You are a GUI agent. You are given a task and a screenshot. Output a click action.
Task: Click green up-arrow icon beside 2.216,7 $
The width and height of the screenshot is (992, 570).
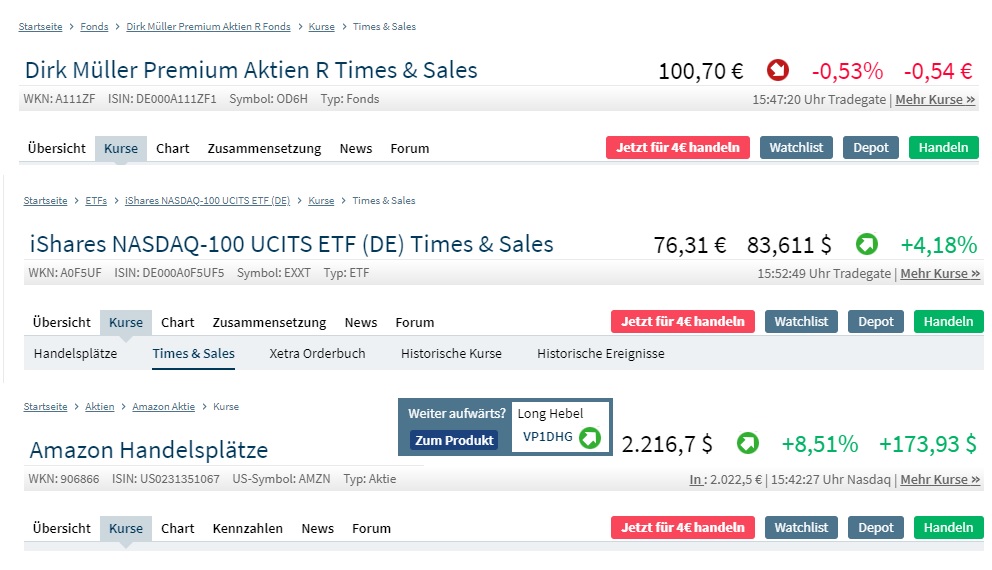click(x=747, y=443)
